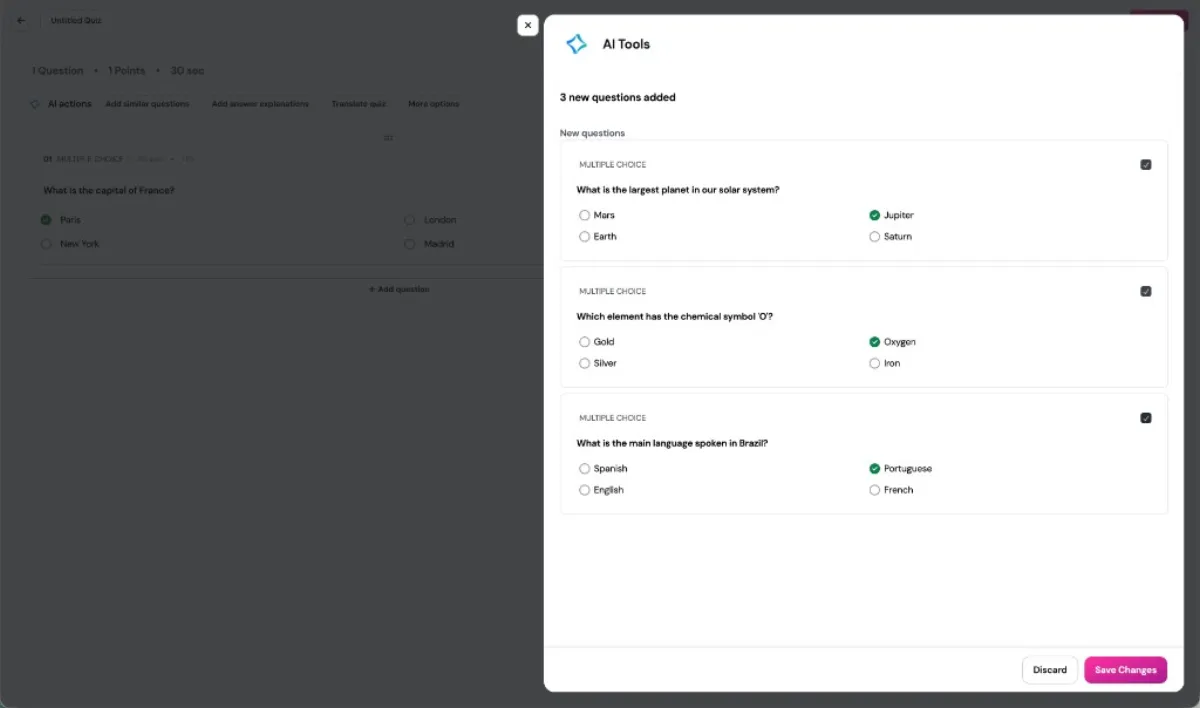Uncheck the largest planet question
1200x708 pixels.
pos(1146,164)
